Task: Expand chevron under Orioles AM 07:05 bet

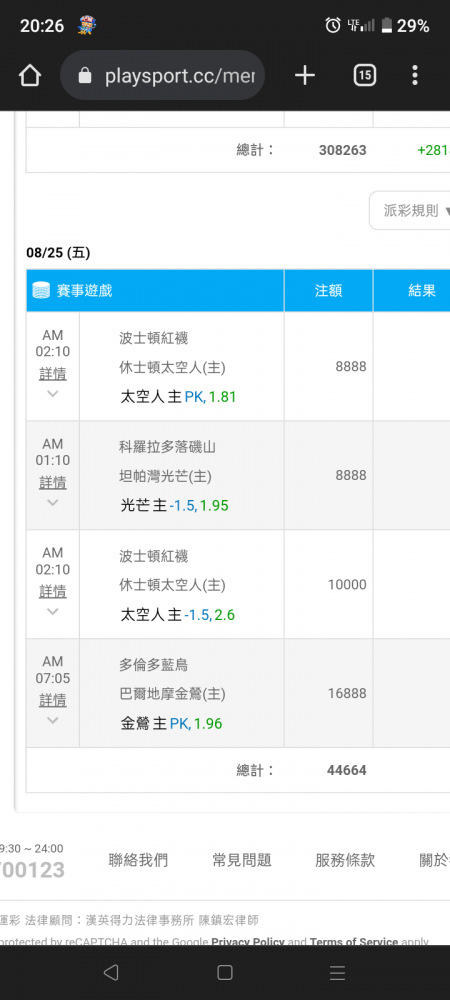Action: (x=53, y=721)
